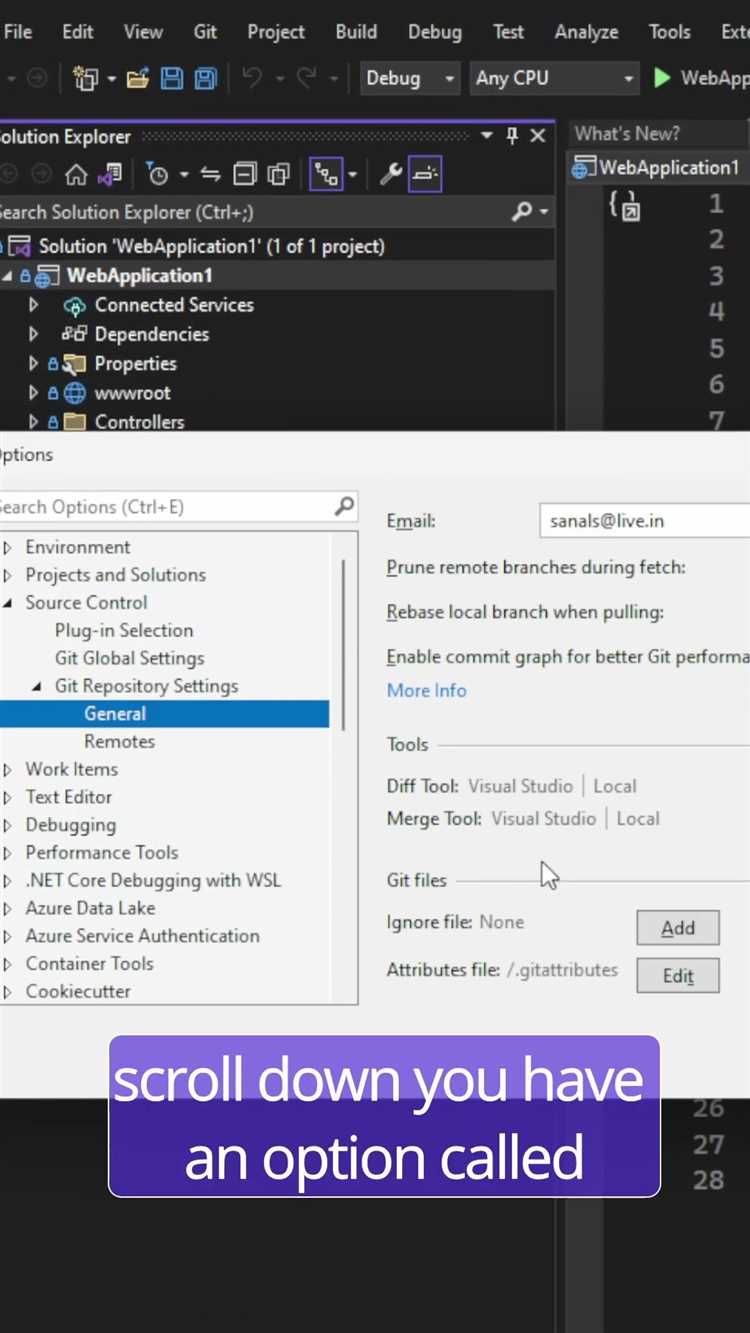Select Git Global Settings option

(129, 658)
